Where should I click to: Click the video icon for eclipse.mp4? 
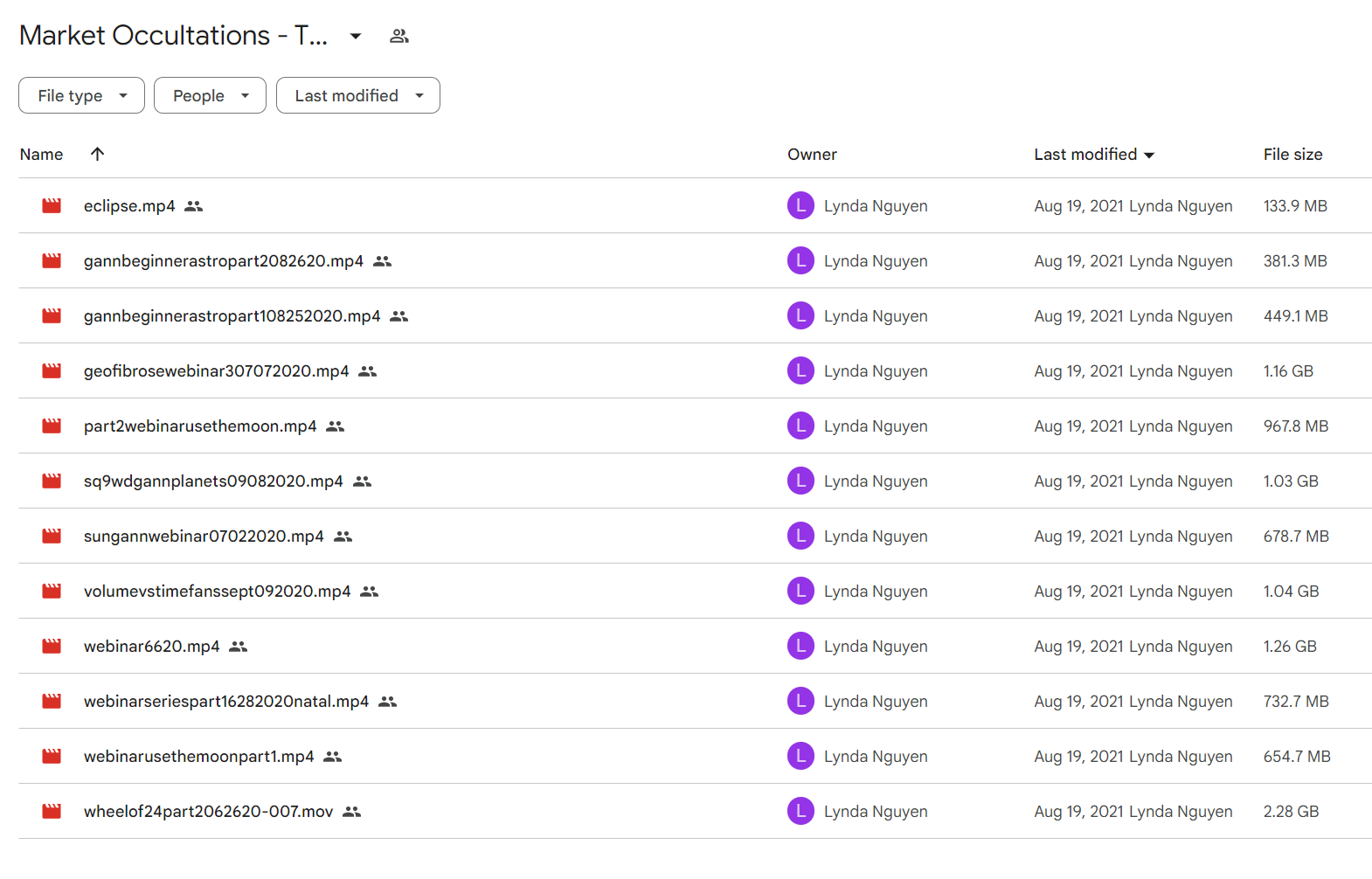coord(52,206)
